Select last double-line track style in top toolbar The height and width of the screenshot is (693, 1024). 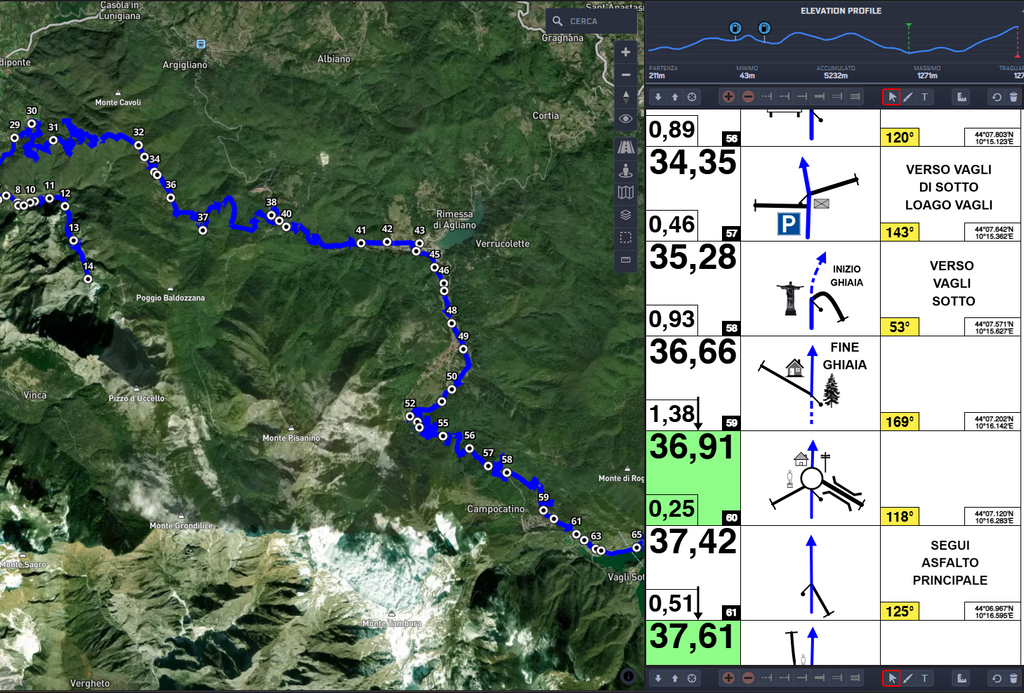pos(855,97)
